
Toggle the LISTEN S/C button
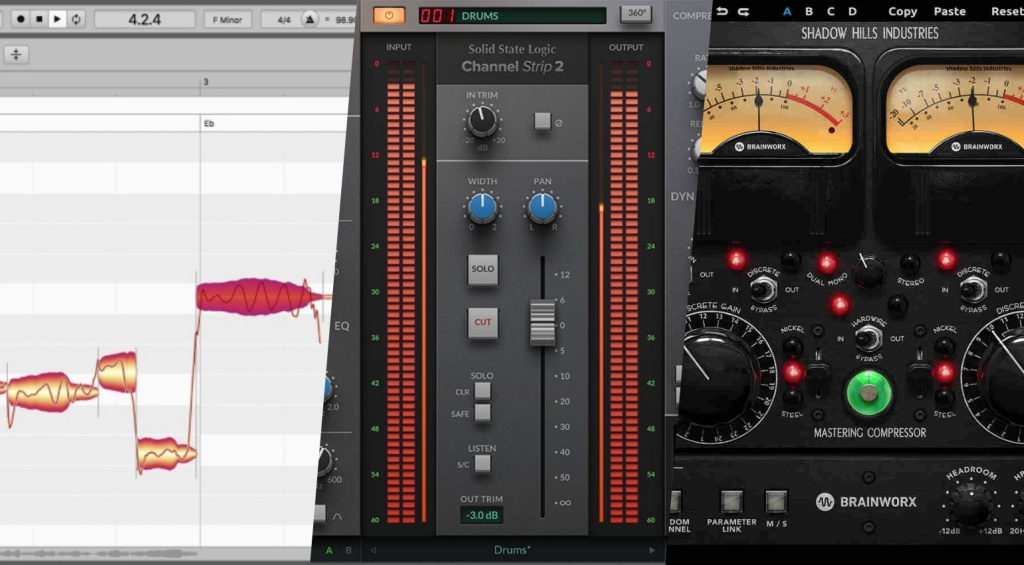[x=482, y=464]
